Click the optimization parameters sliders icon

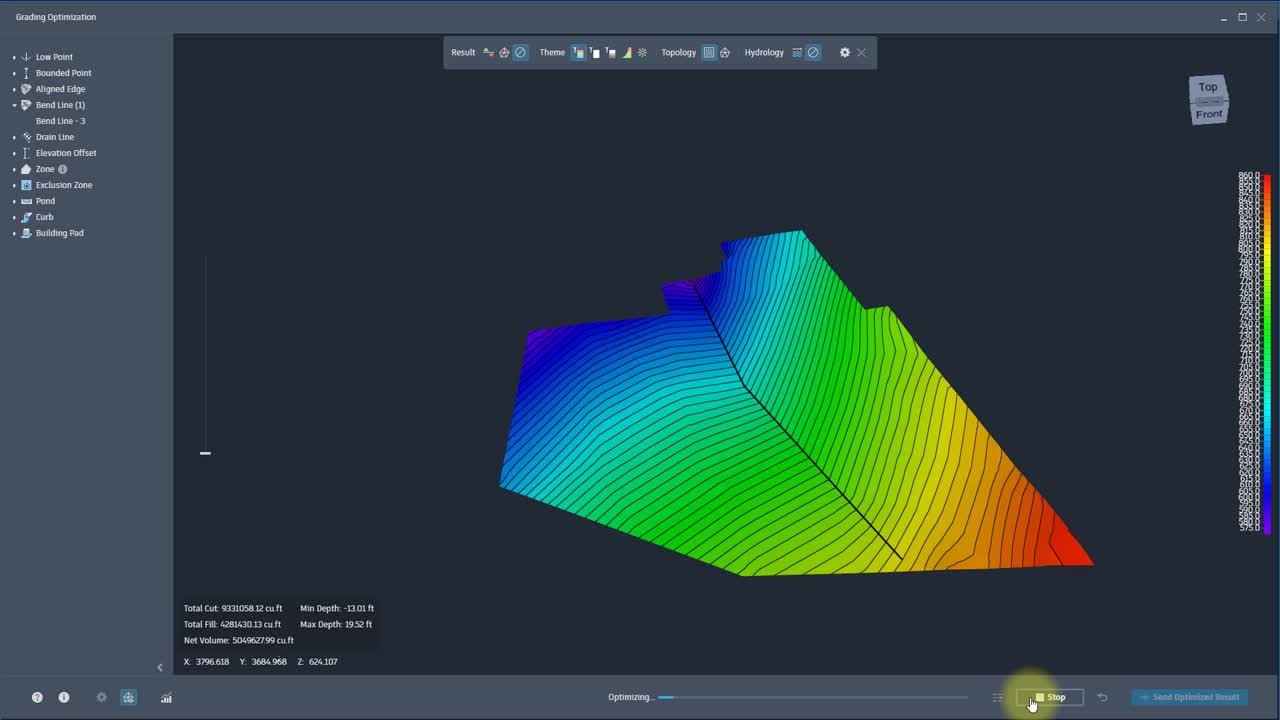coord(997,697)
